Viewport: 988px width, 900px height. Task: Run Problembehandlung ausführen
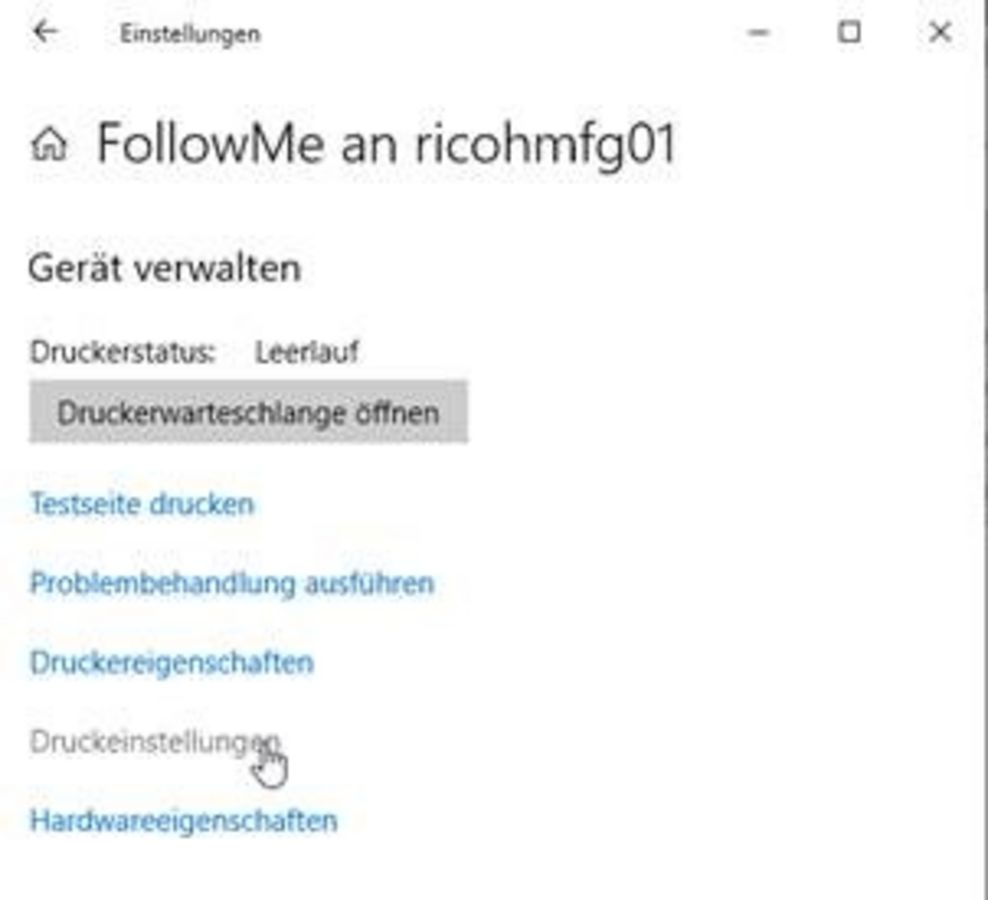(x=232, y=584)
